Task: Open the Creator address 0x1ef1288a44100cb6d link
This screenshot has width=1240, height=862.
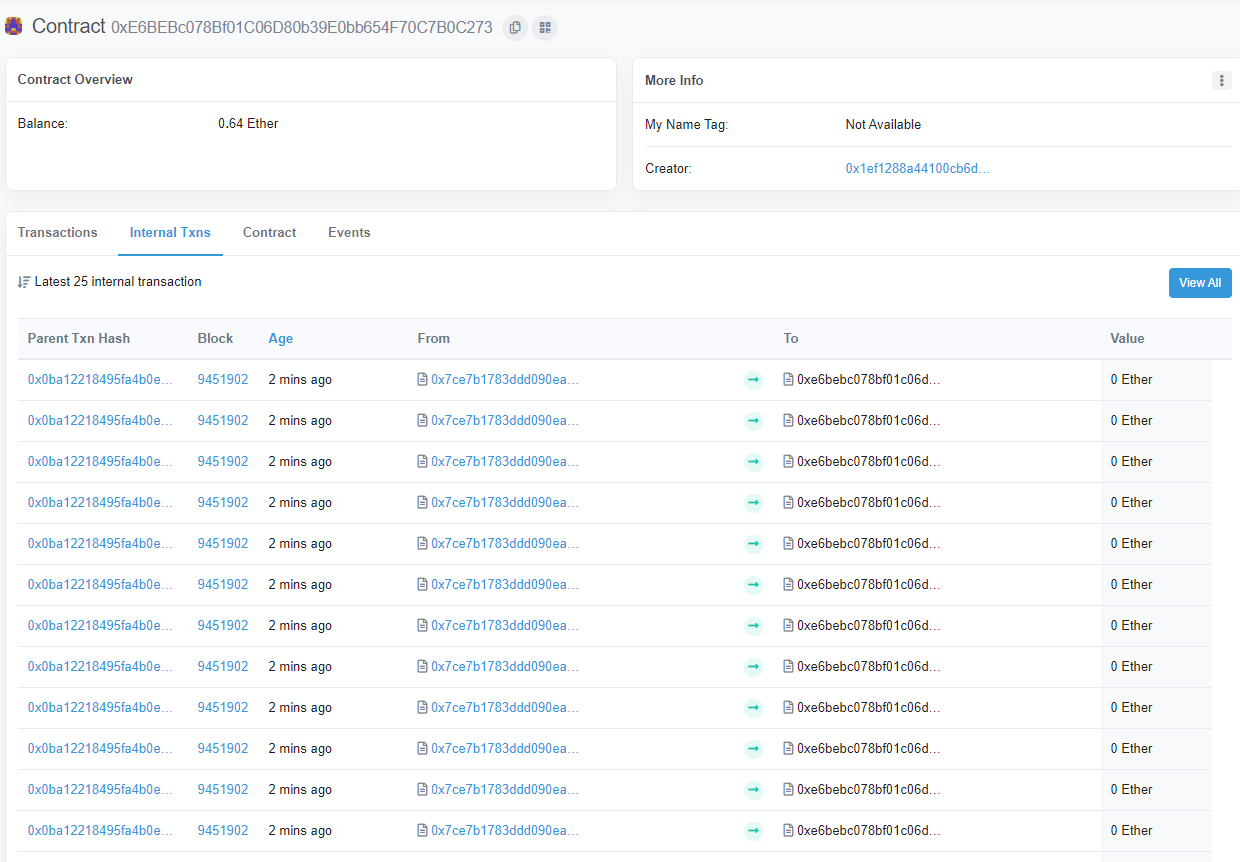Action: click(x=917, y=169)
